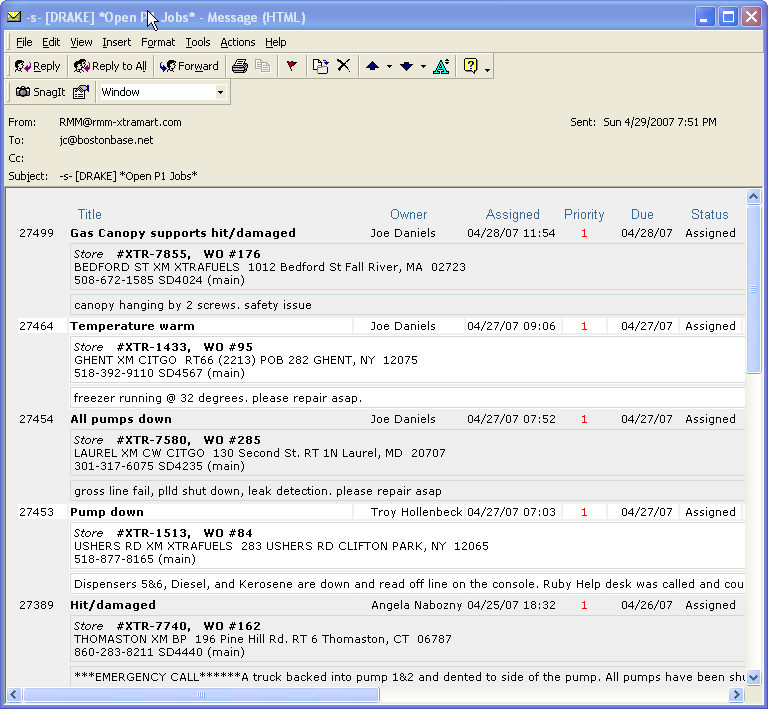Open the File menu
The width and height of the screenshot is (768, 709).
pyautogui.click(x=24, y=42)
